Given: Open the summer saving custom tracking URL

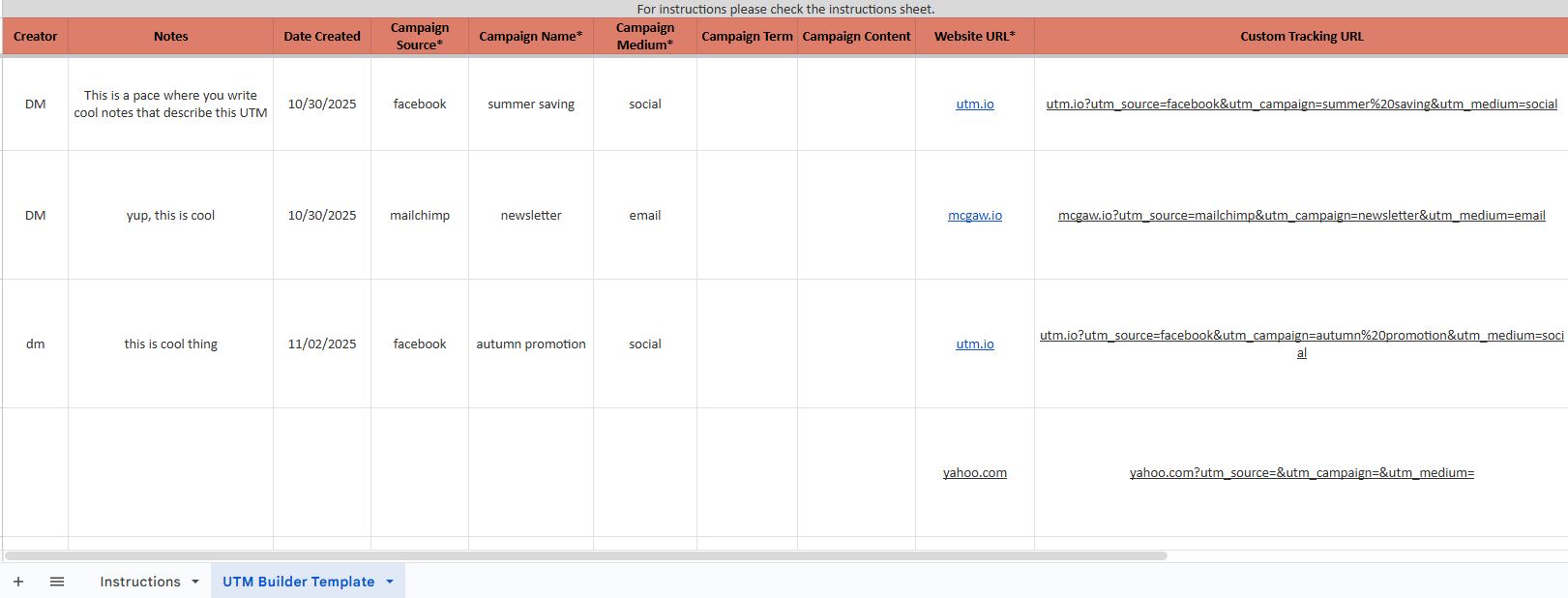Looking at the screenshot, I should point(1301,105).
